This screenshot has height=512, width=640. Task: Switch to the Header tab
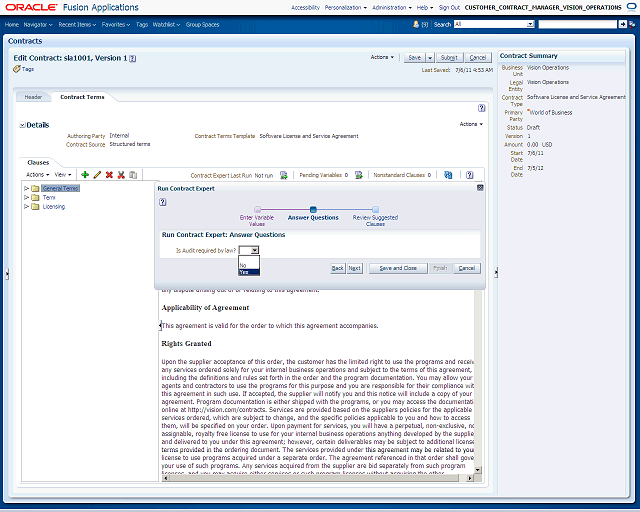click(x=33, y=97)
